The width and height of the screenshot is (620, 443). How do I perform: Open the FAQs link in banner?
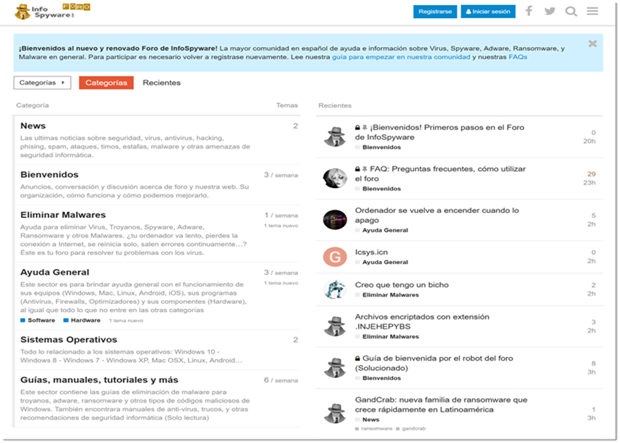point(518,57)
